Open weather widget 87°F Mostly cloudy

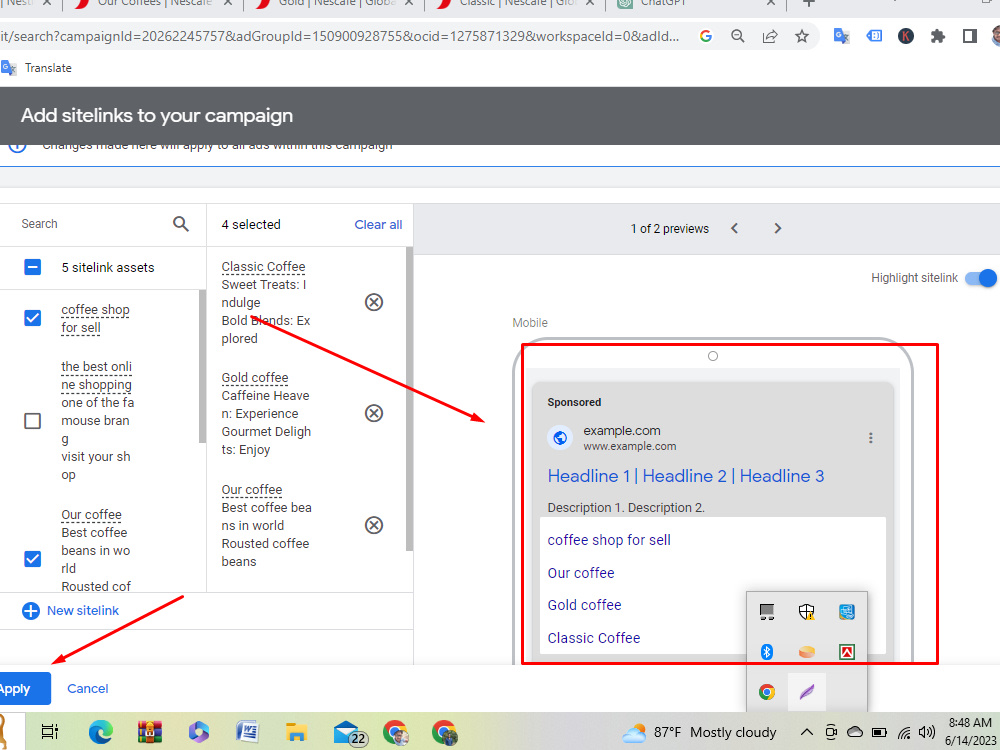[x=699, y=732]
